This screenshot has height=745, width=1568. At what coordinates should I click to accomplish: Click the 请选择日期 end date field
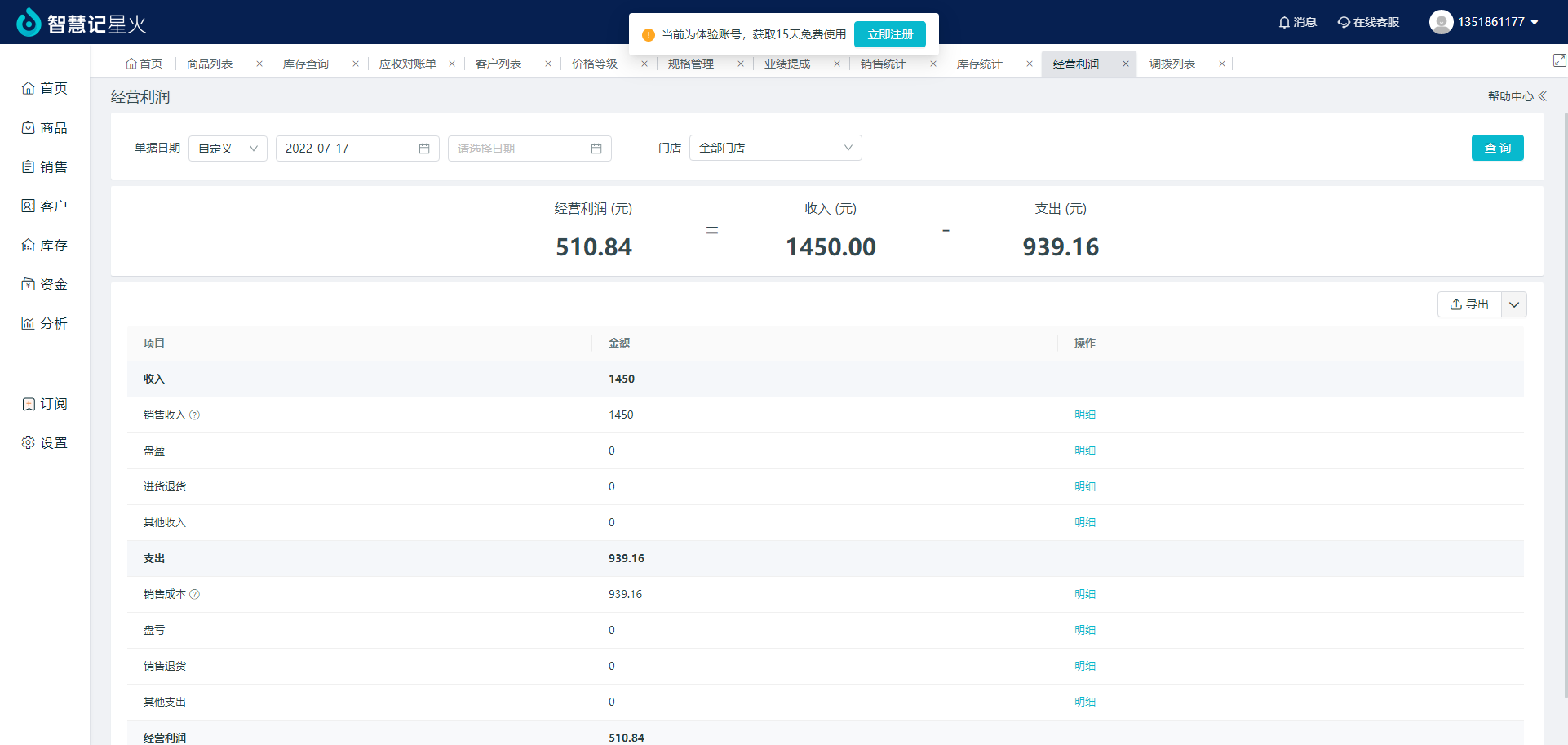[x=529, y=149]
